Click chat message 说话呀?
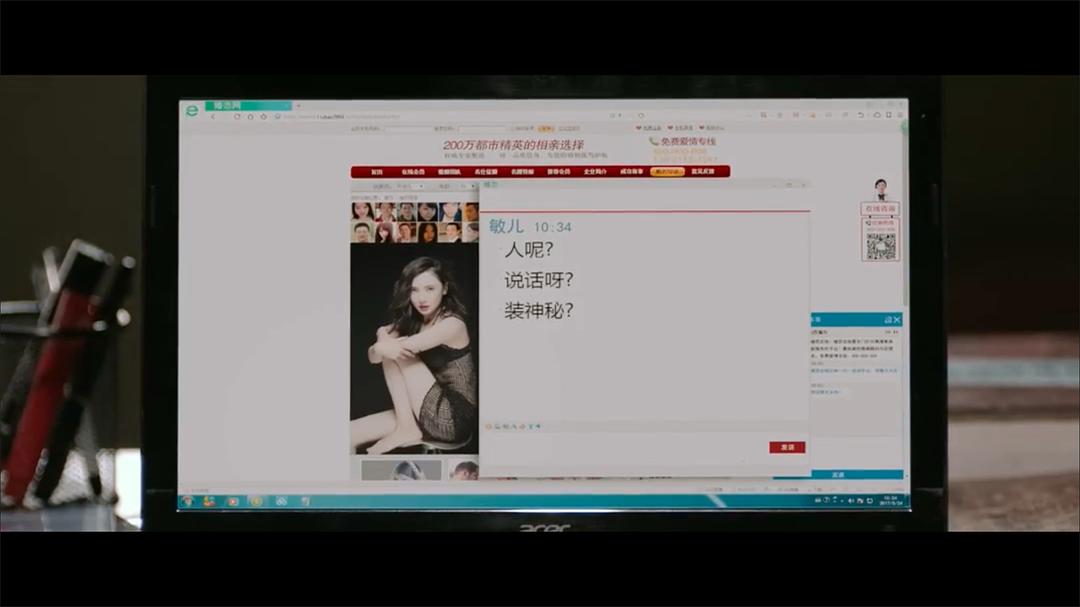Screen dimensions: 1080x607 (x=538, y=280)
